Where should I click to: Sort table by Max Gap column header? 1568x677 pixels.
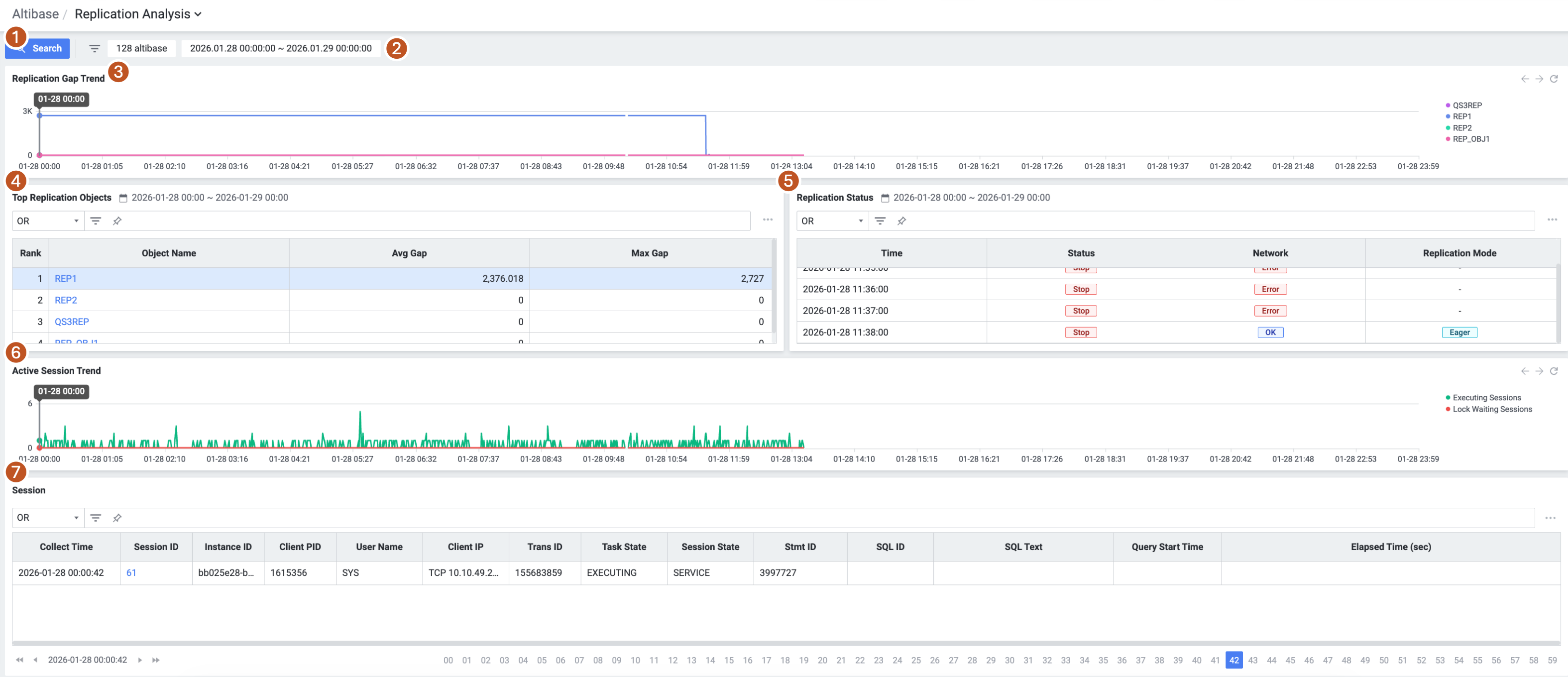tap(649, 253)
